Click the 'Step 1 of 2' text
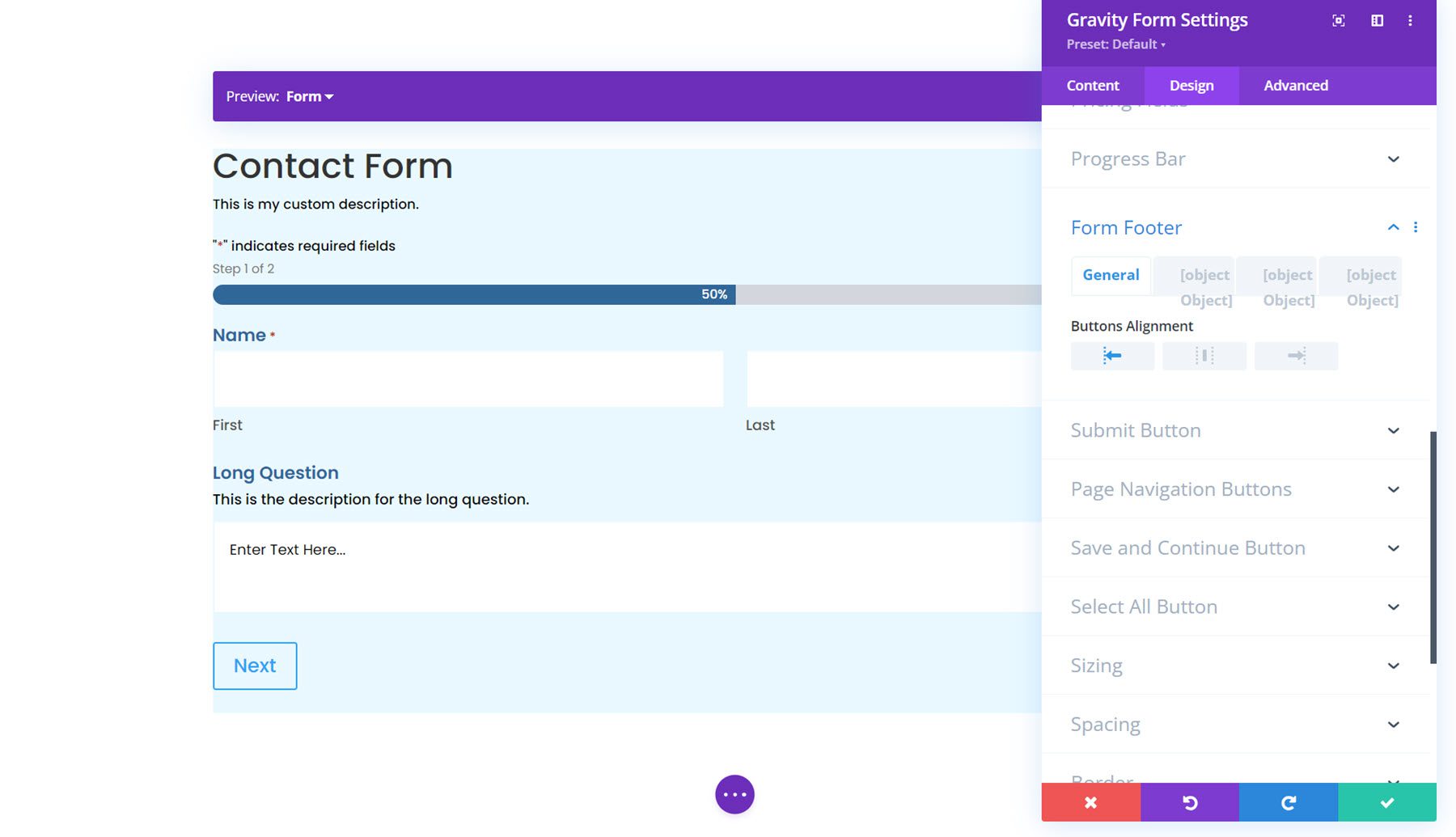 pos(243,268)
